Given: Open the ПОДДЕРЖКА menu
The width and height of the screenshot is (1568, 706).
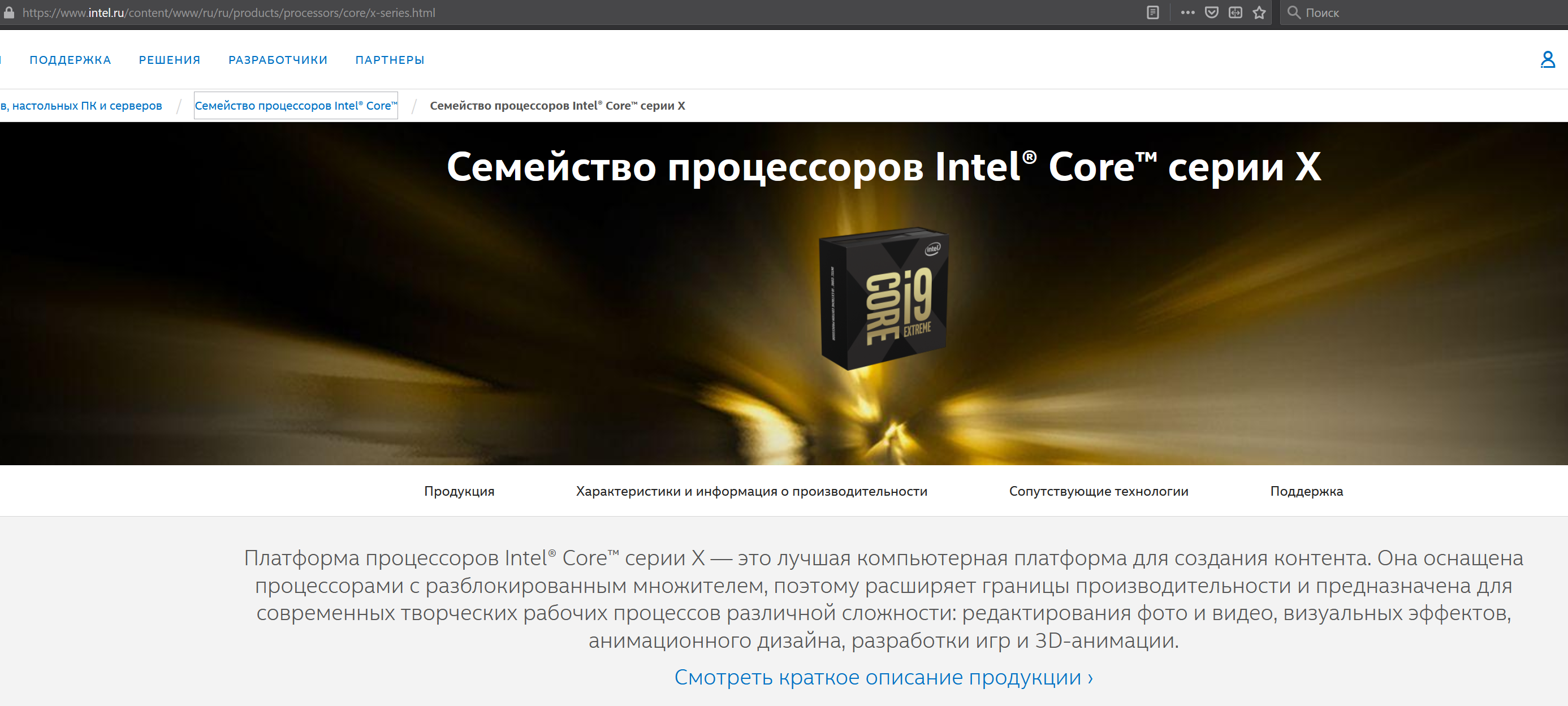Looking at the screenshot, I should coord(70,60).
